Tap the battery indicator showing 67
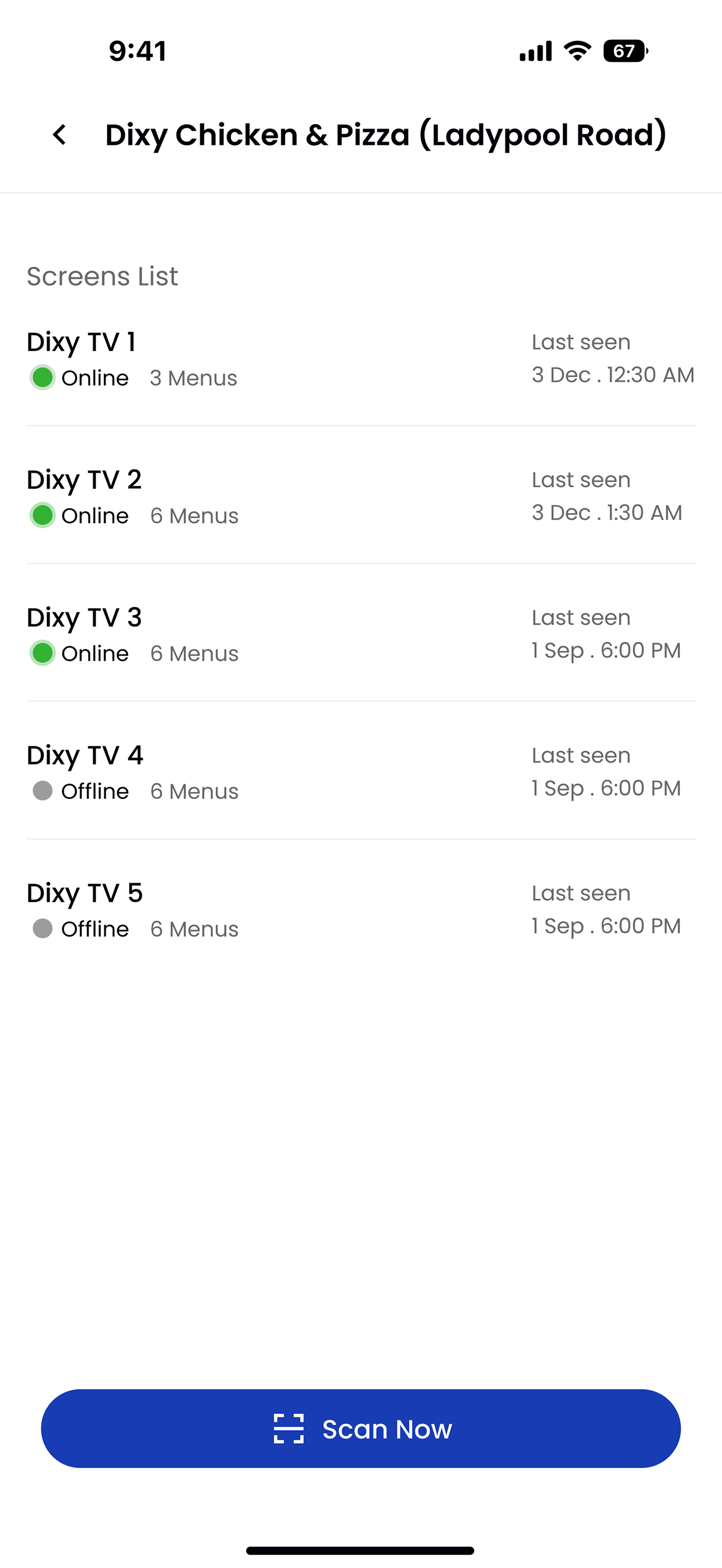The height and width of the screenshot is (1568, 722). tap(625, 50)
